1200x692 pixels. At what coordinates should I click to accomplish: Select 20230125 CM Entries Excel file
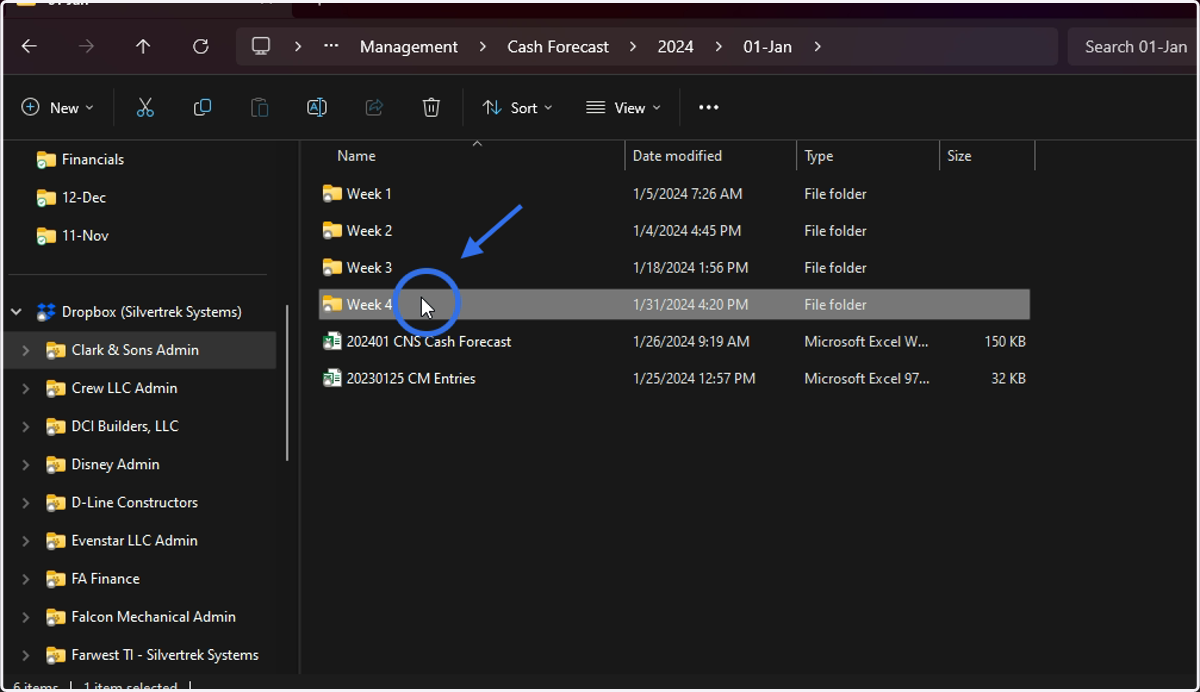(x=674, y=379)
